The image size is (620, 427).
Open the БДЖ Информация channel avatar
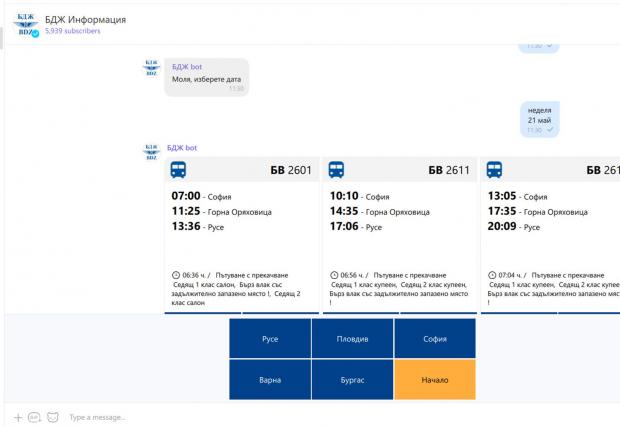26,25
